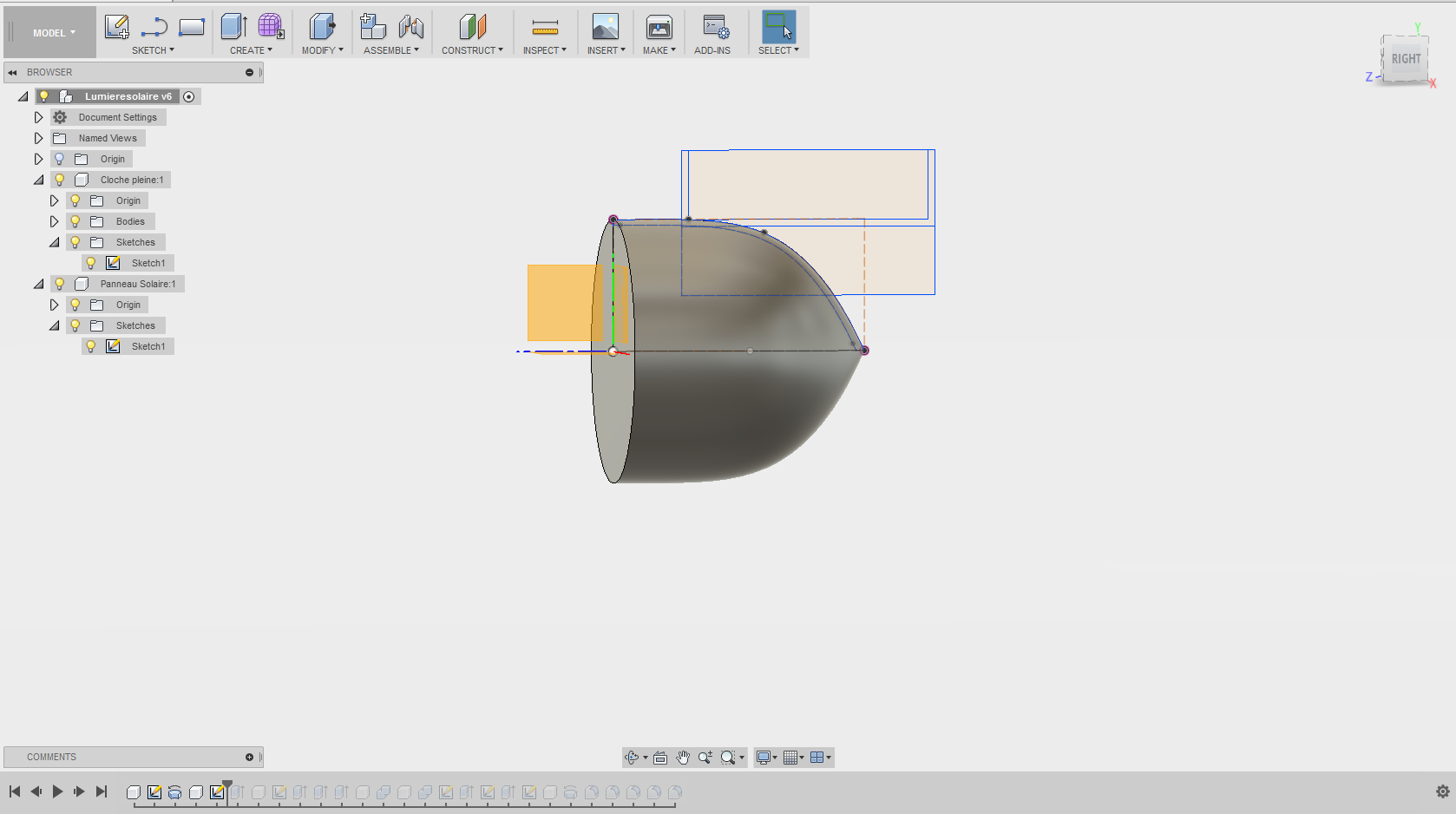Click the timeline rollback marker
Image resolution: width=1456 pixels, height=814 pixels.
(x=227, y=784)
